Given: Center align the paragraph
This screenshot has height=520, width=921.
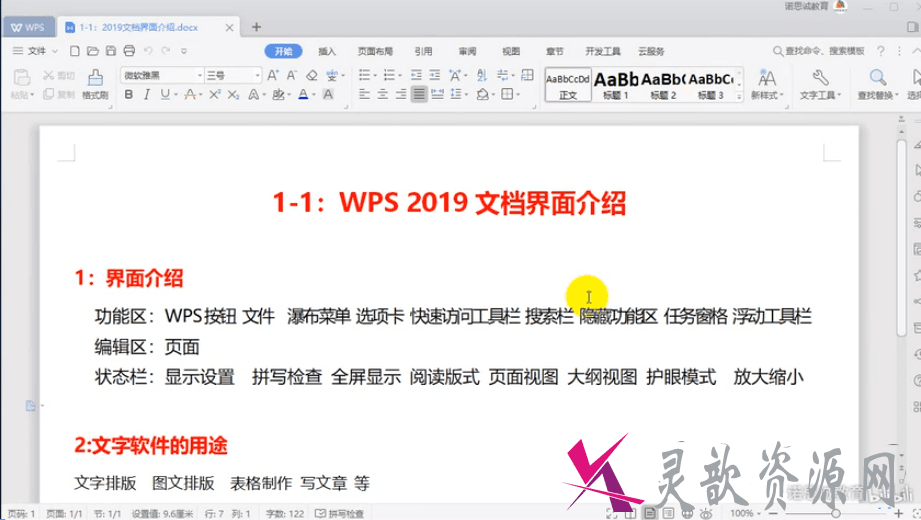Looking at the screenshot, I should (383, 94).
